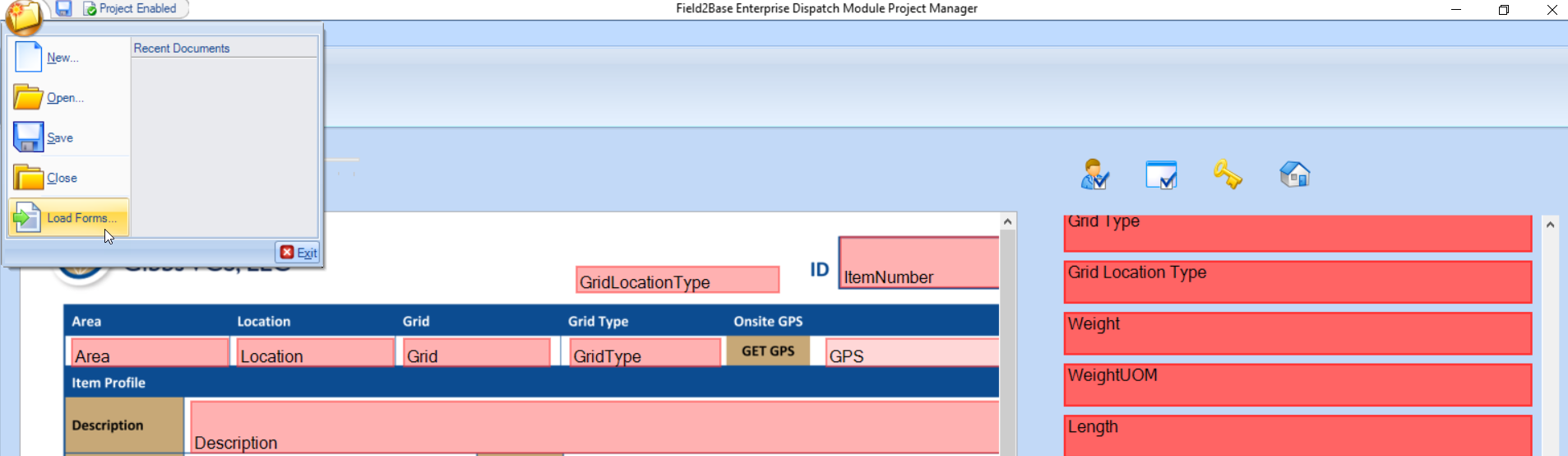Click the Exit button in the menu
Viewport: 1568px width, 456px height.
298,253
